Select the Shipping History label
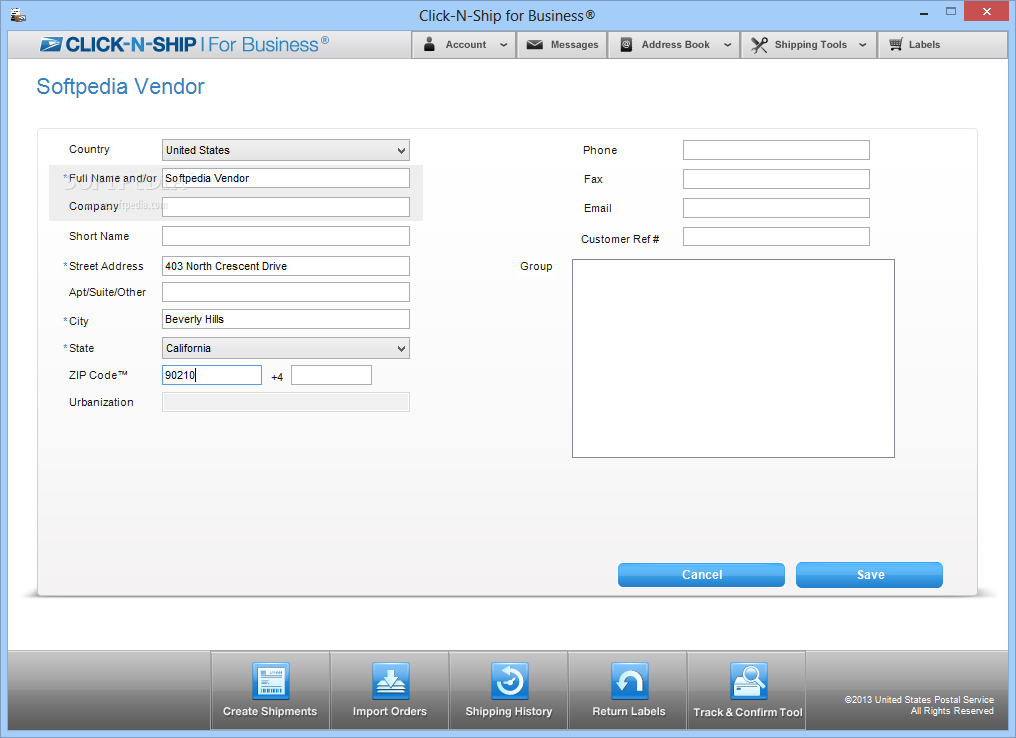The image size is (1016, 738). click(509, 711)
